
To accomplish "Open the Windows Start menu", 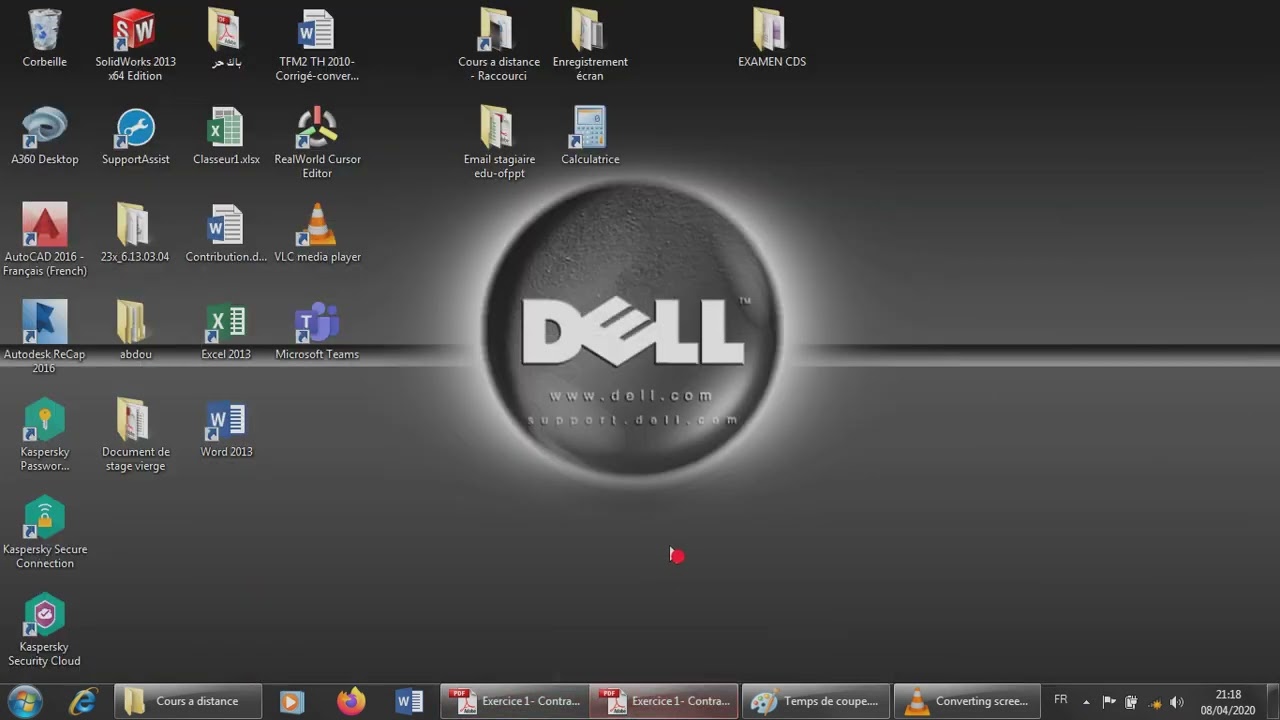I will coord(24,701).
